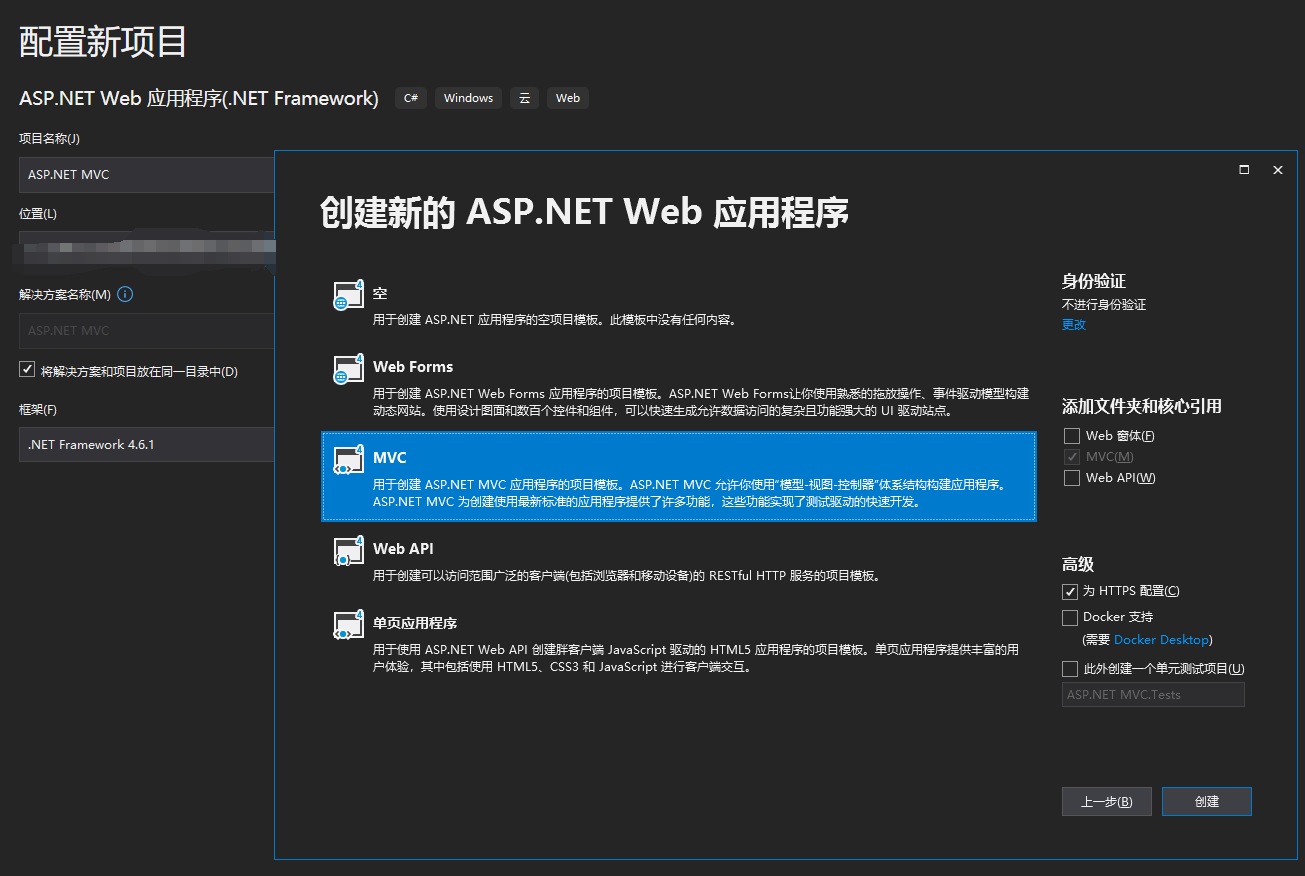This screenshot has width=1305, height=876.
Task: Click the 单页应用程序 template icon
Action: point(348,624)
